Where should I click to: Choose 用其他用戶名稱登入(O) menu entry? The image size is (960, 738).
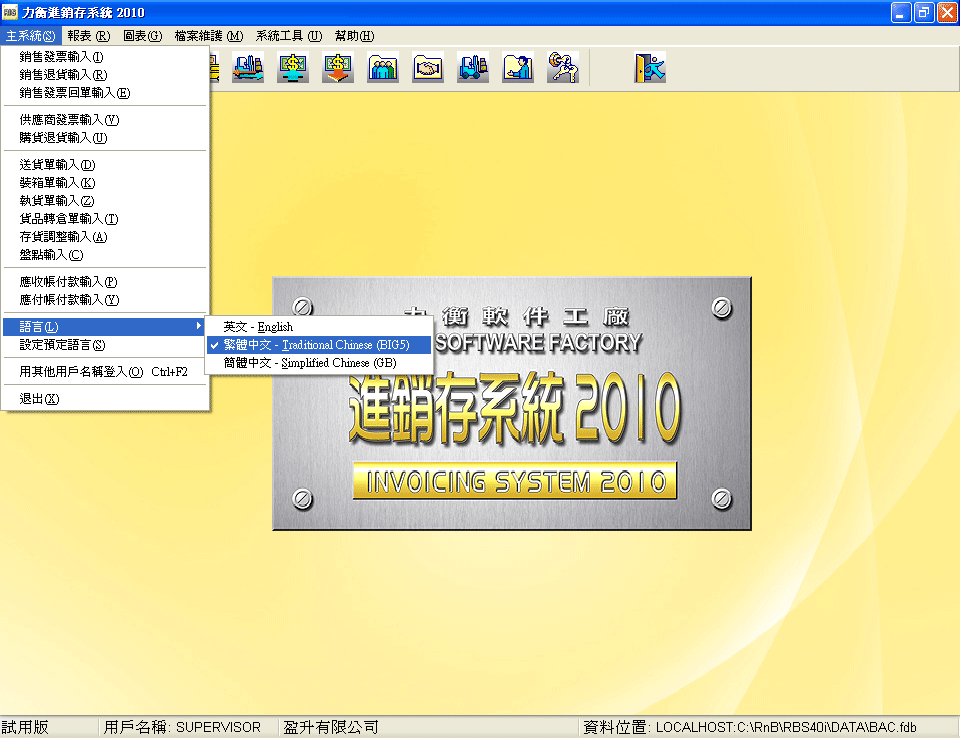[105, 372]
